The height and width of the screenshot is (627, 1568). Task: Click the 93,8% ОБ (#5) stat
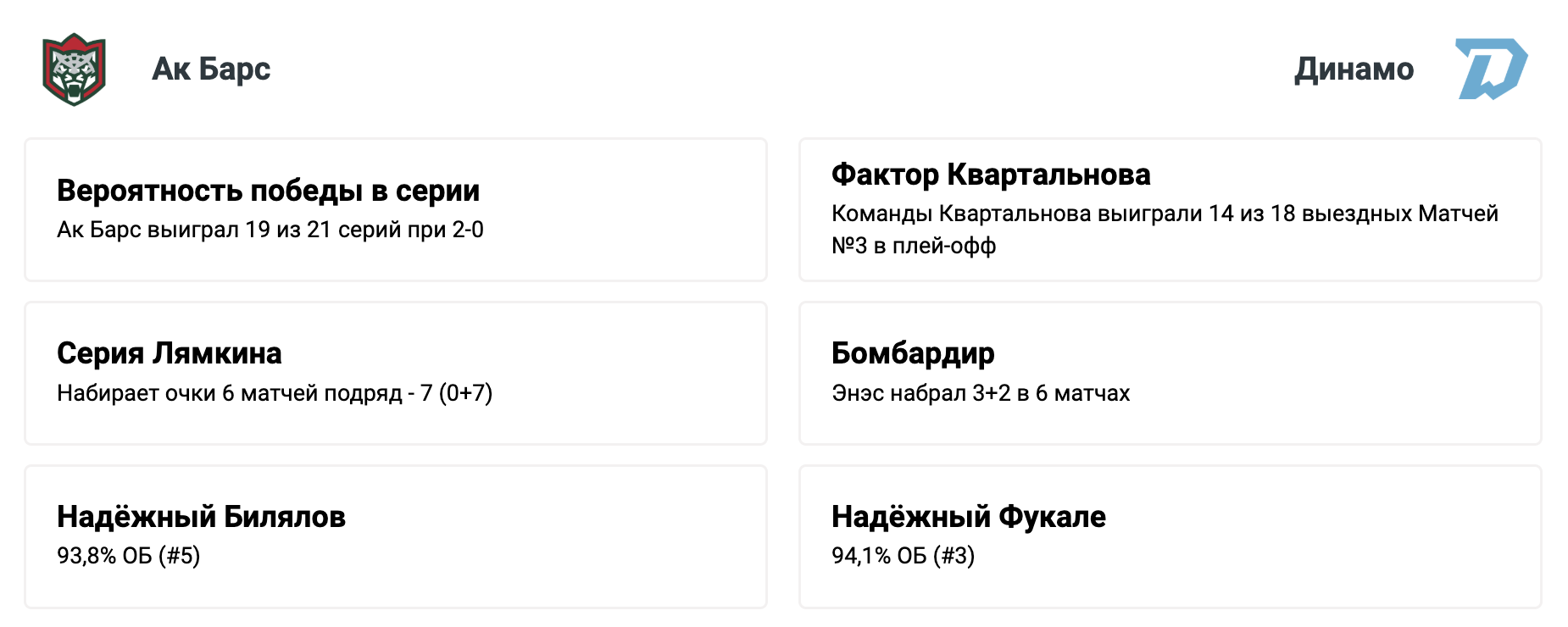129,556
